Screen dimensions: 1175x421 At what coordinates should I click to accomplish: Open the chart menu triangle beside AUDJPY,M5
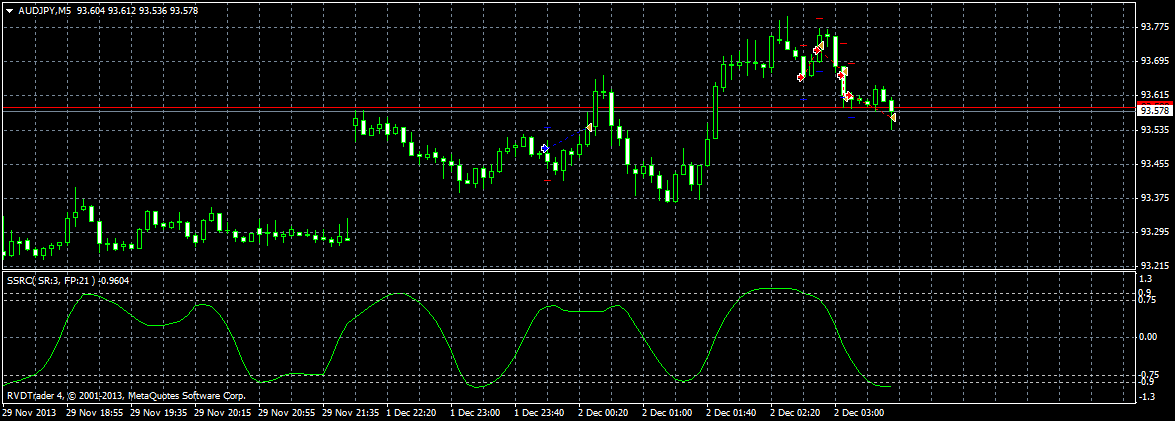click(9, 10)
